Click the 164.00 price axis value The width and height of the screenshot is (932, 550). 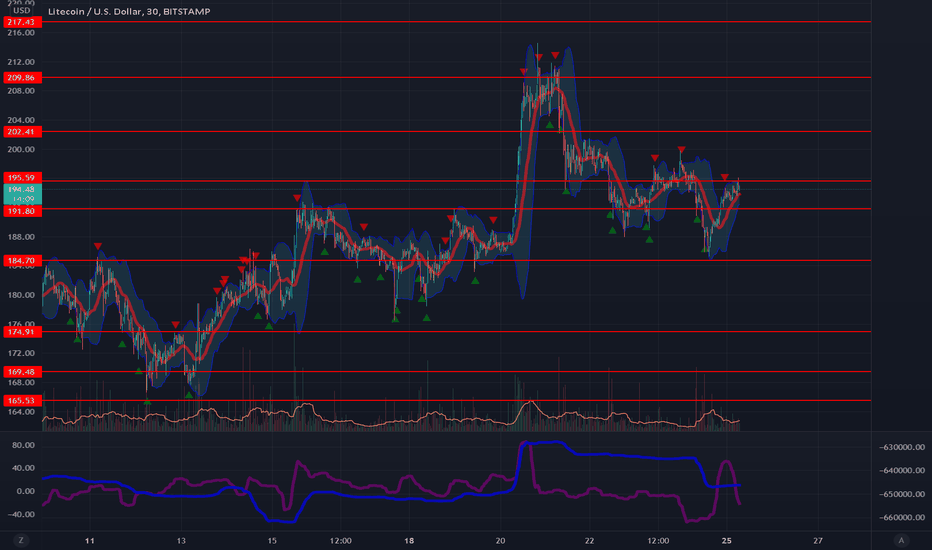pyautogui.click(x=21, y=411)
